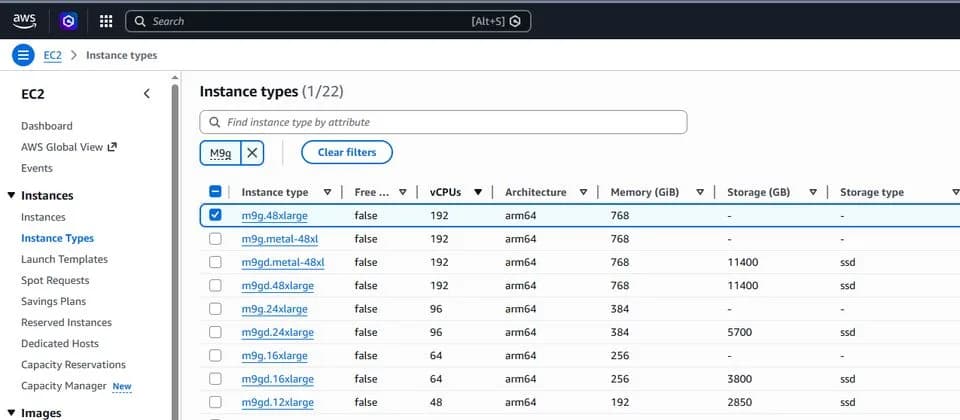This screenshot has width=960, height=420.
Task: Open the m9gd.16xlarge instance type link
Action: (x=277, y=379)
